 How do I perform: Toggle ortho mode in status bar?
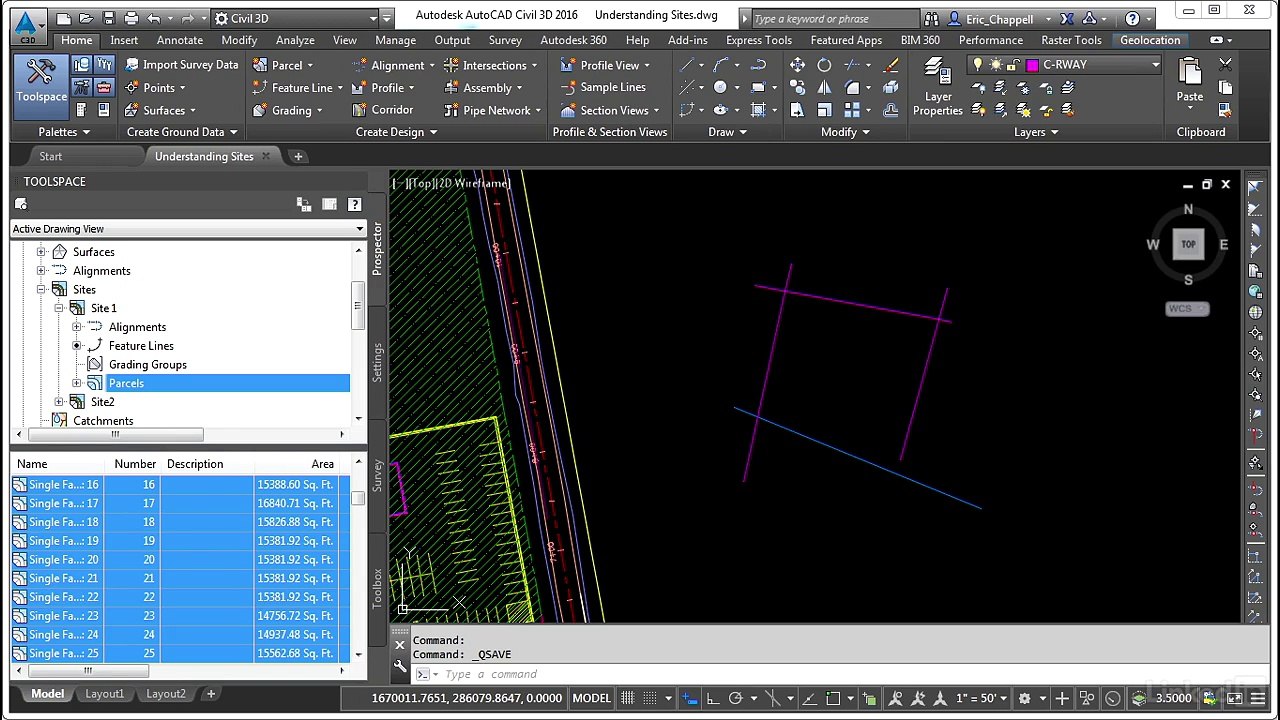[713, 698]
